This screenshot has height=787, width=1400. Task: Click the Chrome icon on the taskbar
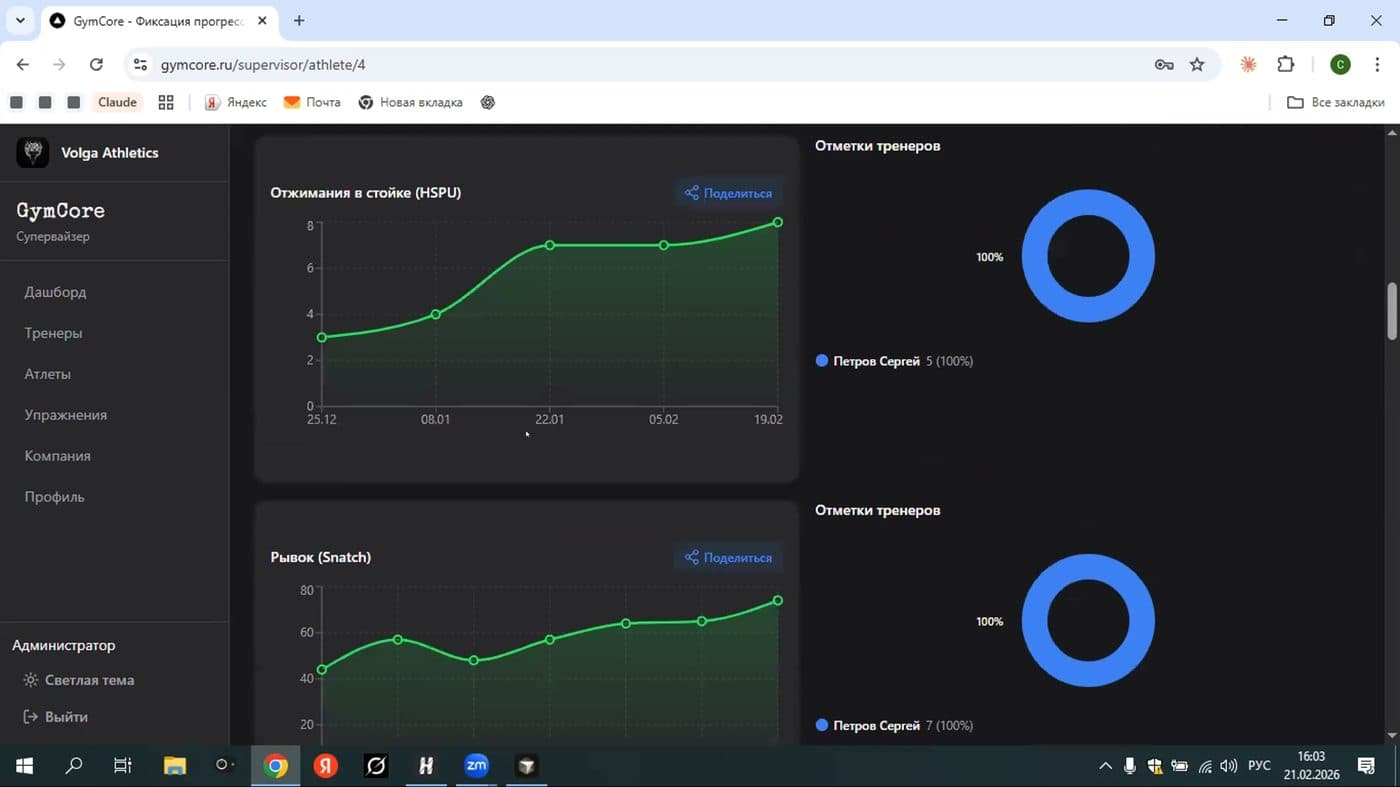point(276,766)
